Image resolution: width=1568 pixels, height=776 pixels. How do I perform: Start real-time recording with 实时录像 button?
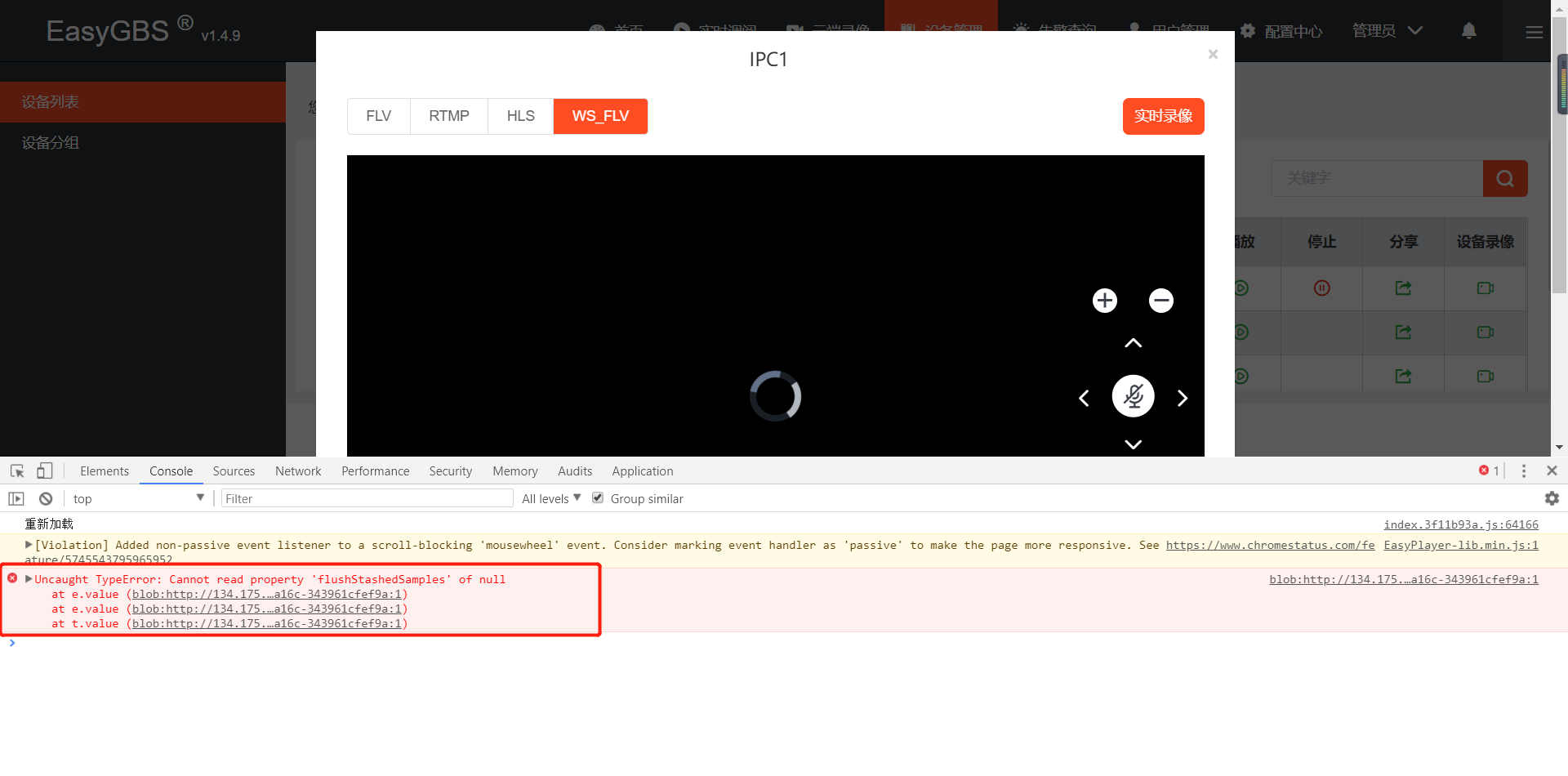[1164, 116]
